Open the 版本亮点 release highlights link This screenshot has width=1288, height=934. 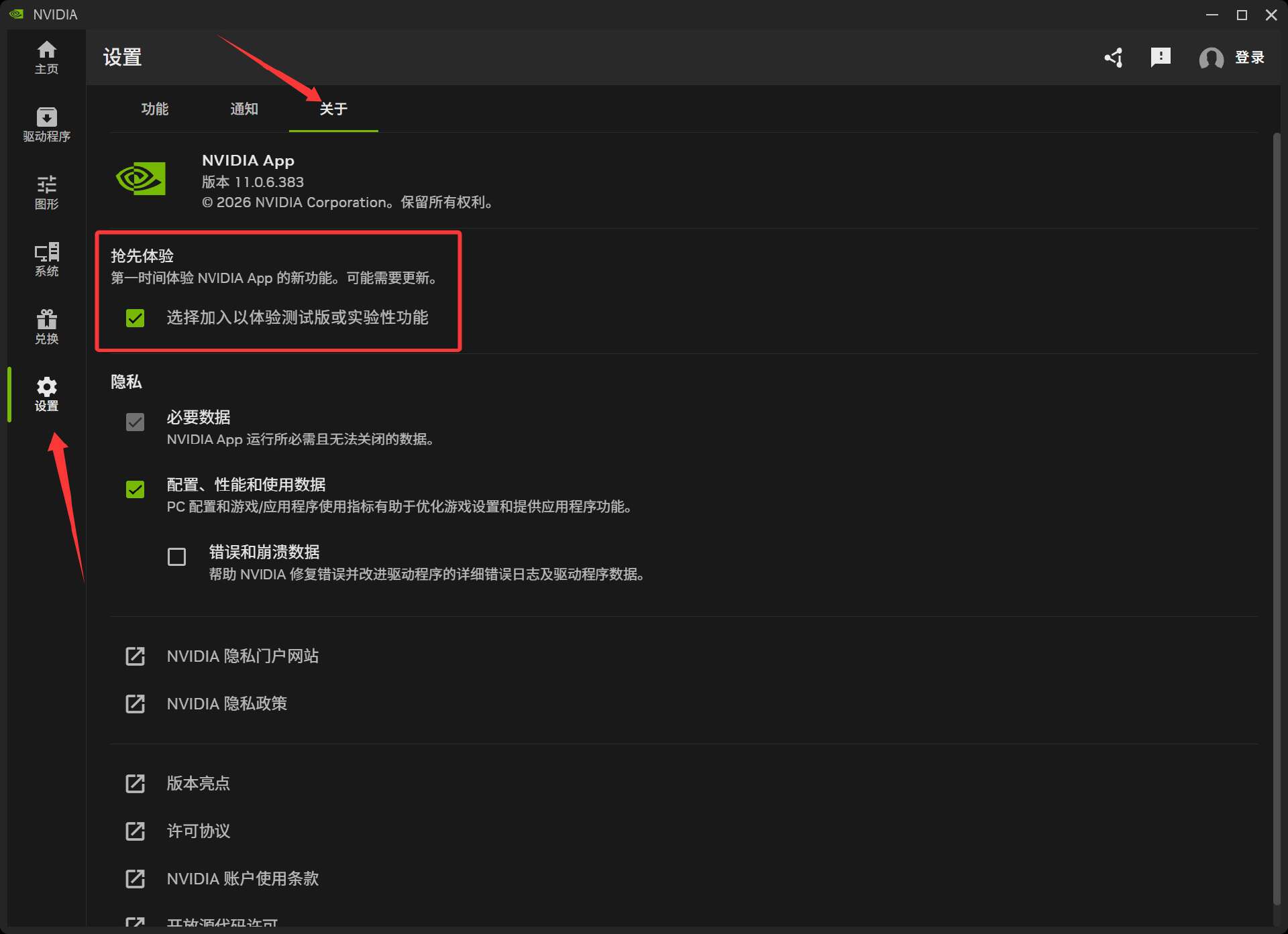tap(198, 783)
